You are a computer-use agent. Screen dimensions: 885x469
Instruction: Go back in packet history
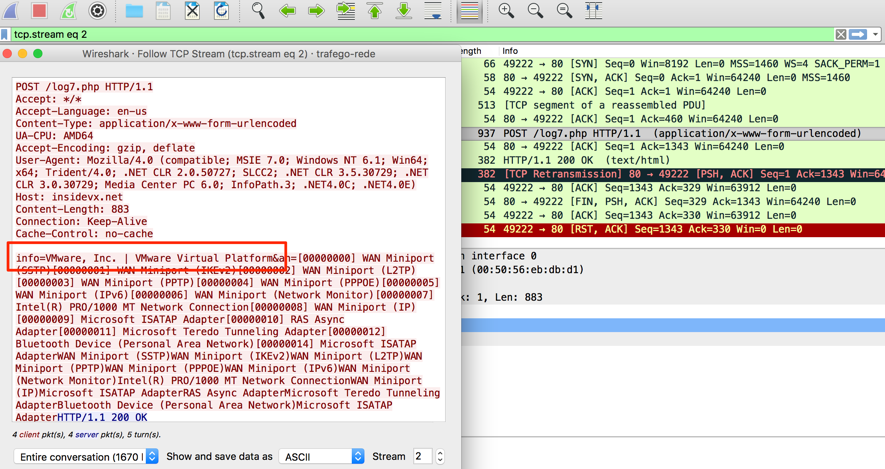click(x=287, y=10)
